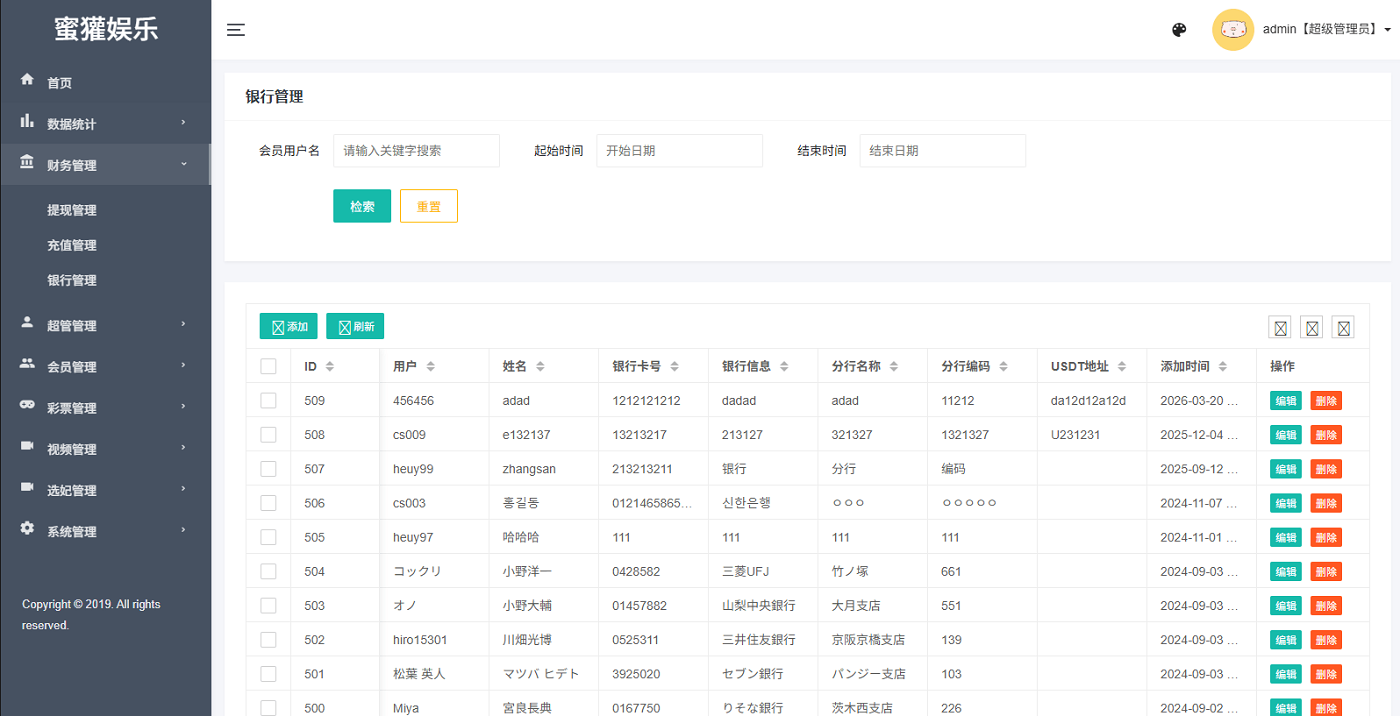The width and height of the screenshot is (1400, 716).
Task: Click the admin avatar image
Action: (x=1232, y=30)
